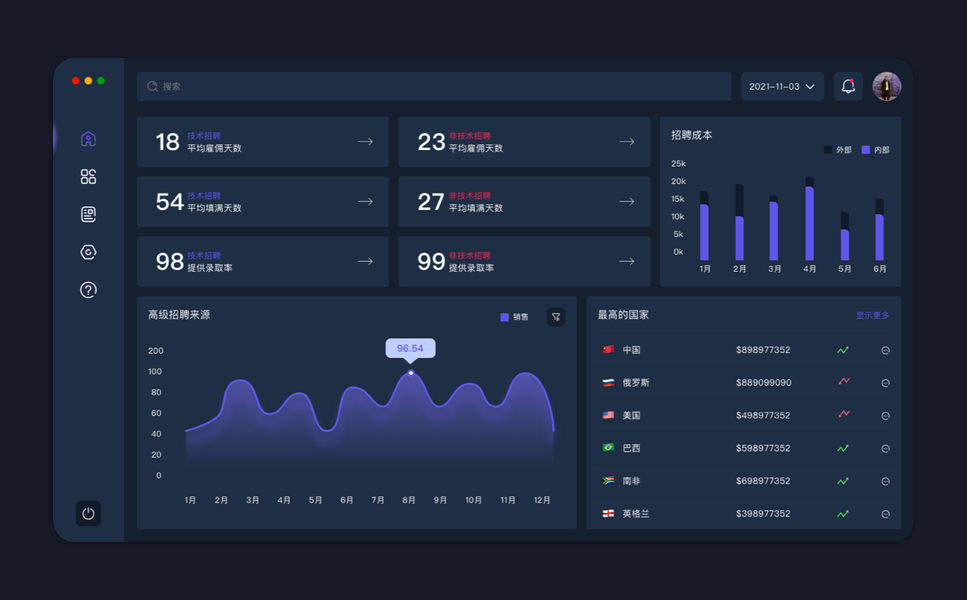Click the Russia flag icon
Viewport: 967px width, 600px height.
coord(608,382)
